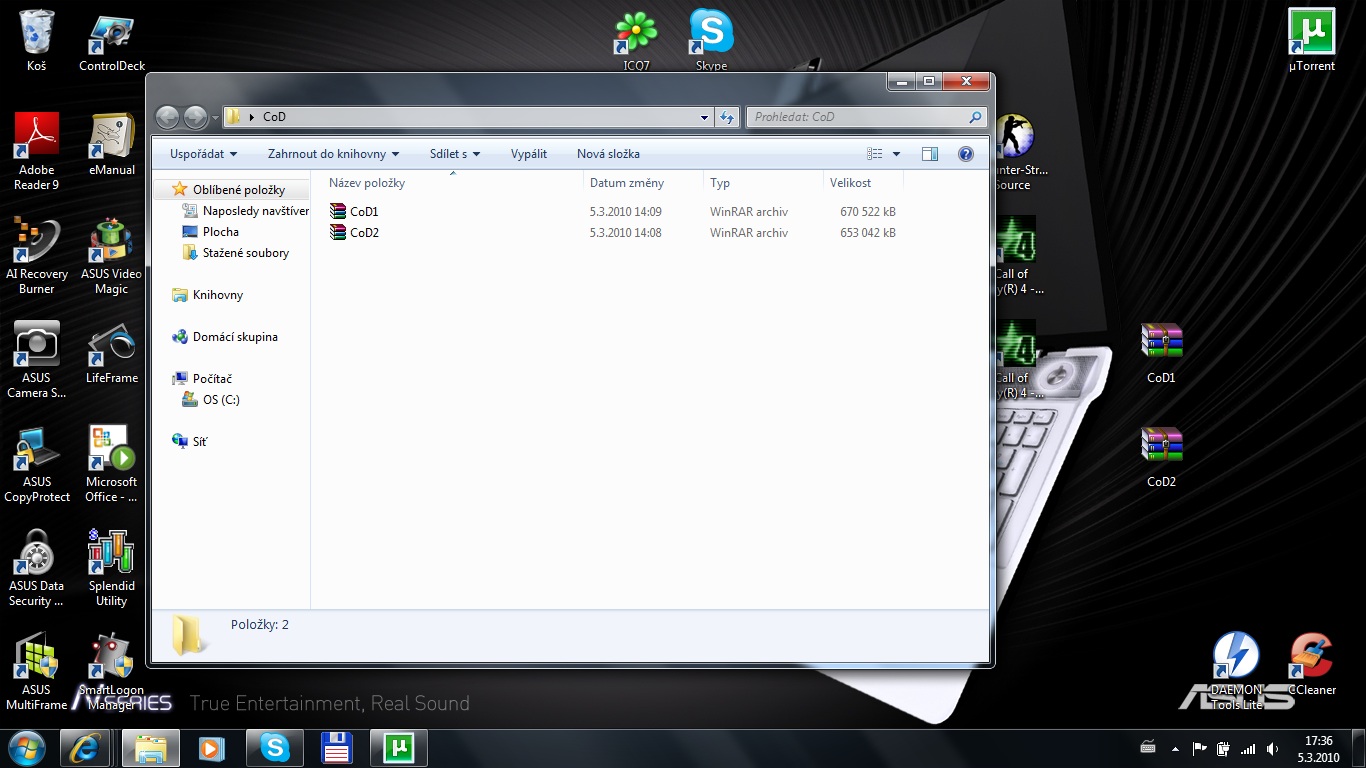The height and width of the screenshot is (768, 1366).
Task: Click the Prohledat: CoD search field
Action: click(x=858, y=117)
